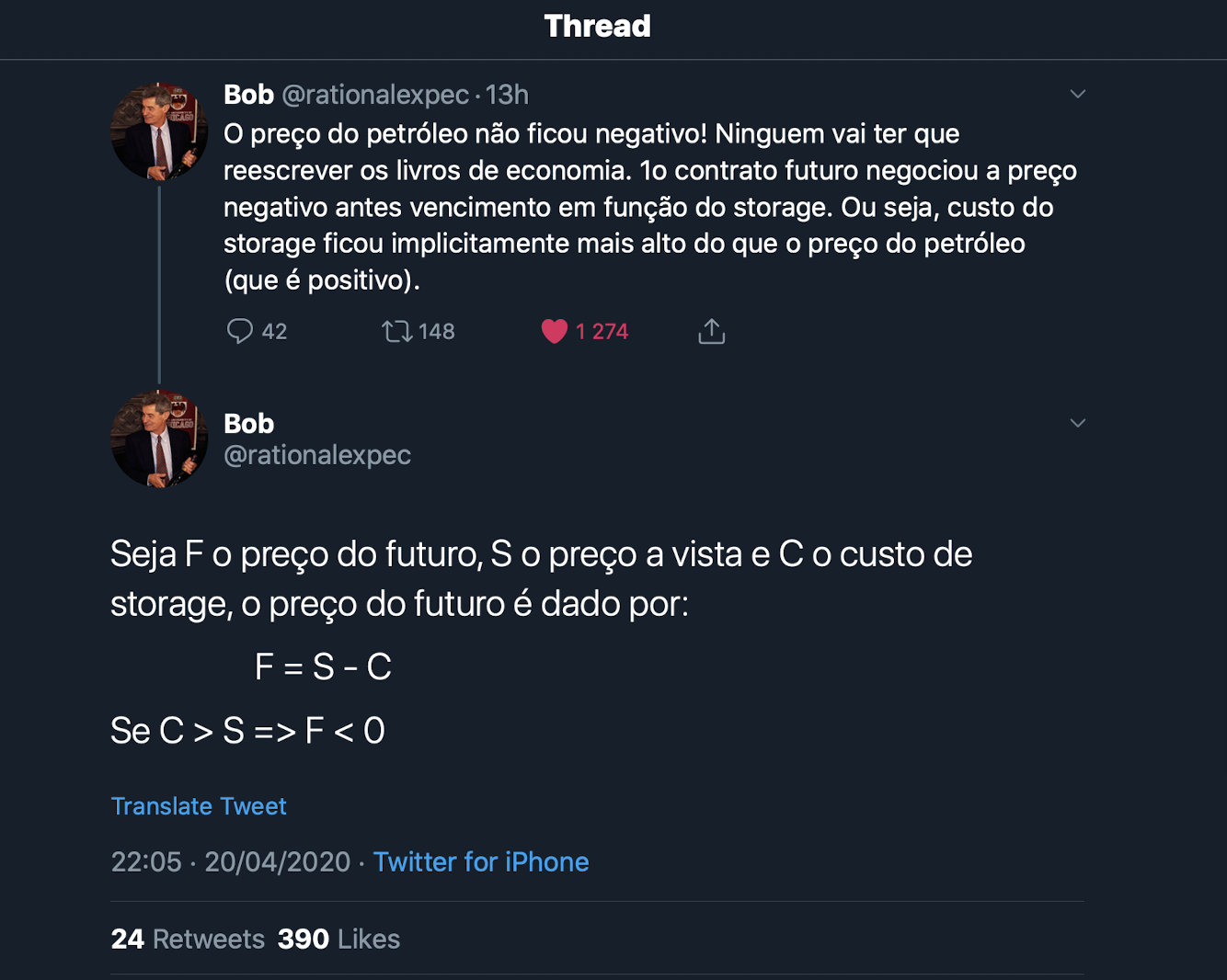
Task: Click the 22:05 · 20/04/2020 timestamp
Action: point(230,861)
